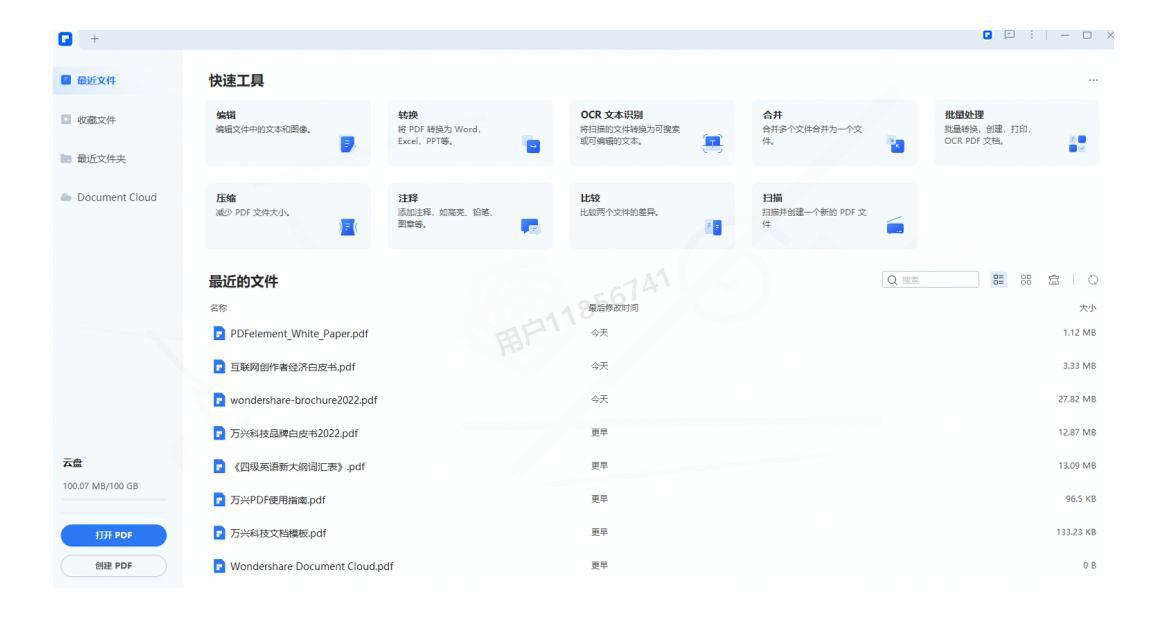This screenshot has height=619, width=1168.
Task: Open PDFelement_White_Paper.pdf from the list
Action: pos(299,334)
